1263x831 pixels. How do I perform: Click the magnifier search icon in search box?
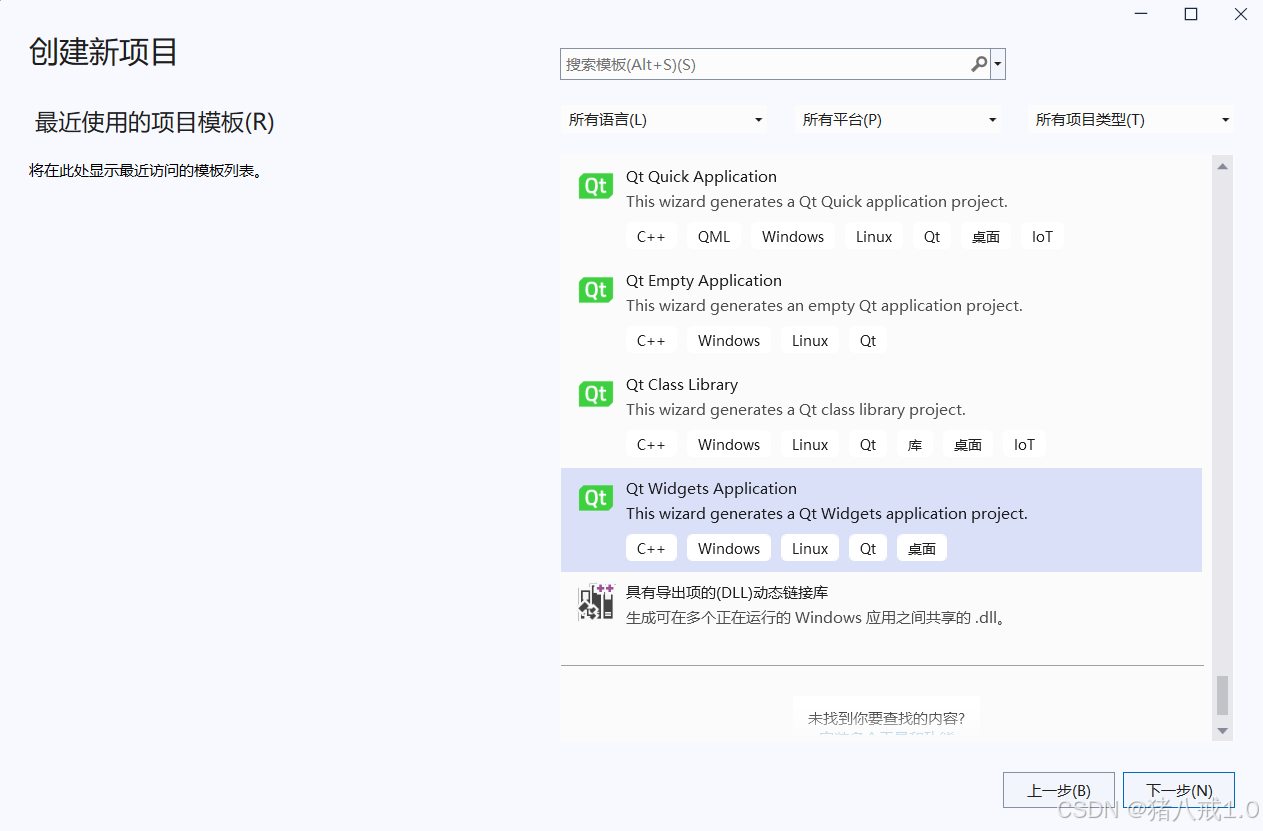click(979, 64)
